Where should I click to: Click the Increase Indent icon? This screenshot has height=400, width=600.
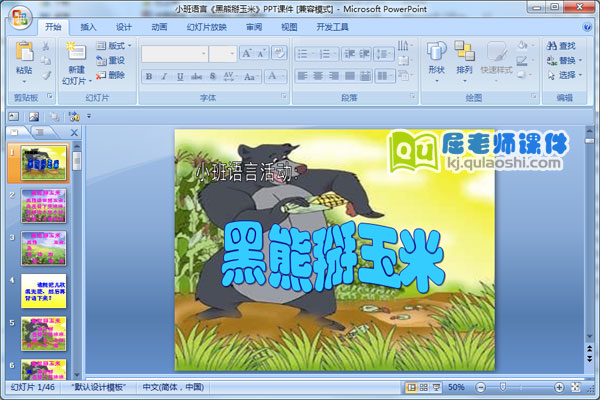point(364,54)
